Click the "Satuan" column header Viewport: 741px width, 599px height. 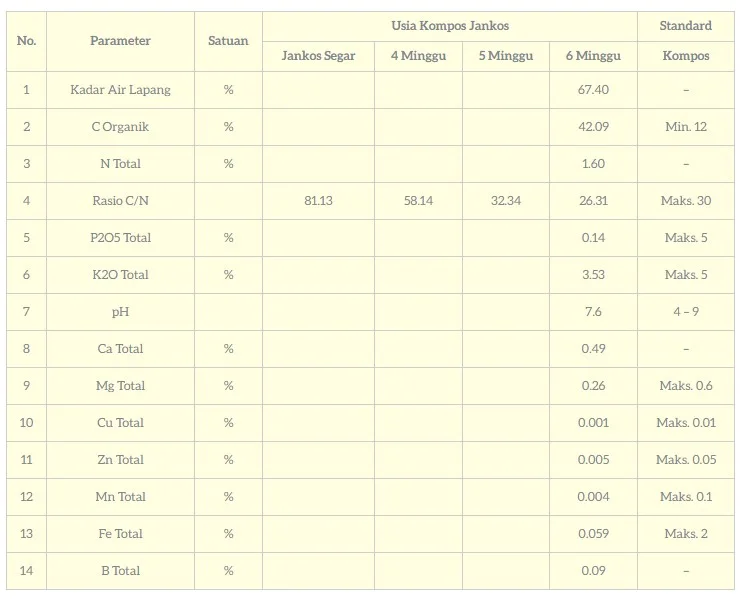[x=228, y=41]
